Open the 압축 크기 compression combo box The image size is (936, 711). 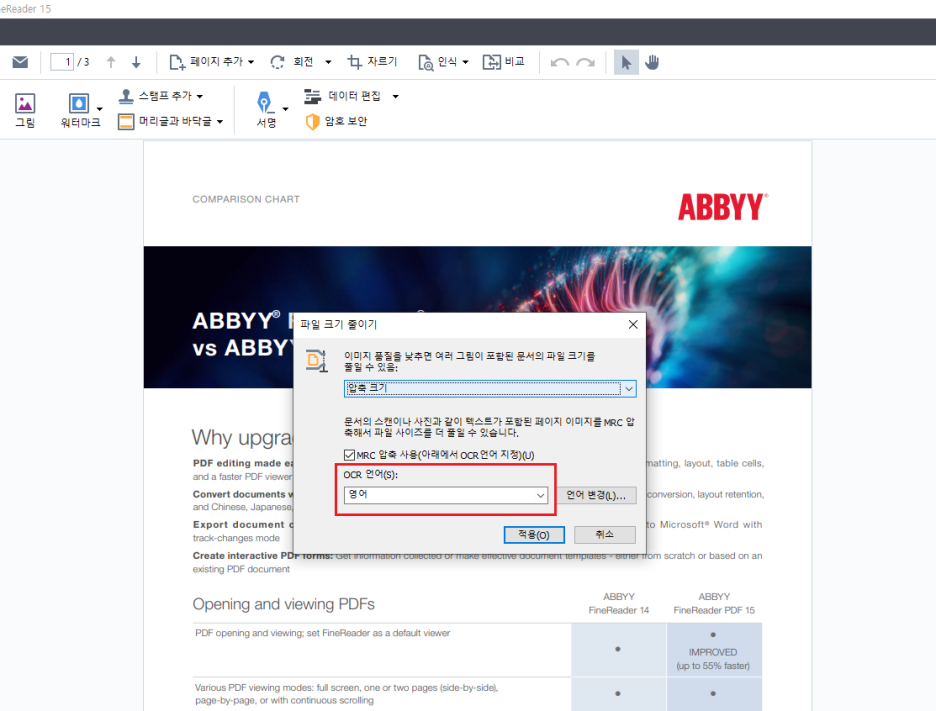click(x=490, y=389)
